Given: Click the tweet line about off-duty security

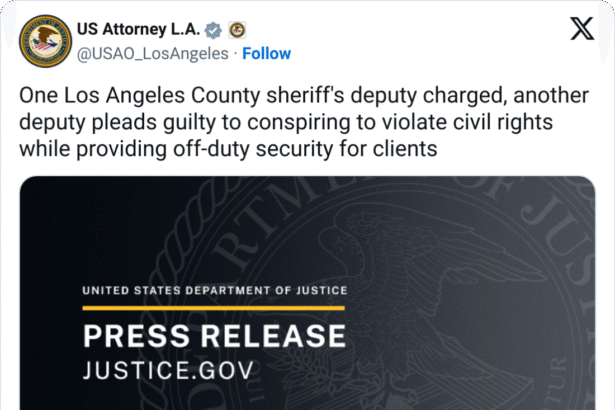Looking at the screenshot, I should click(230, 148).
